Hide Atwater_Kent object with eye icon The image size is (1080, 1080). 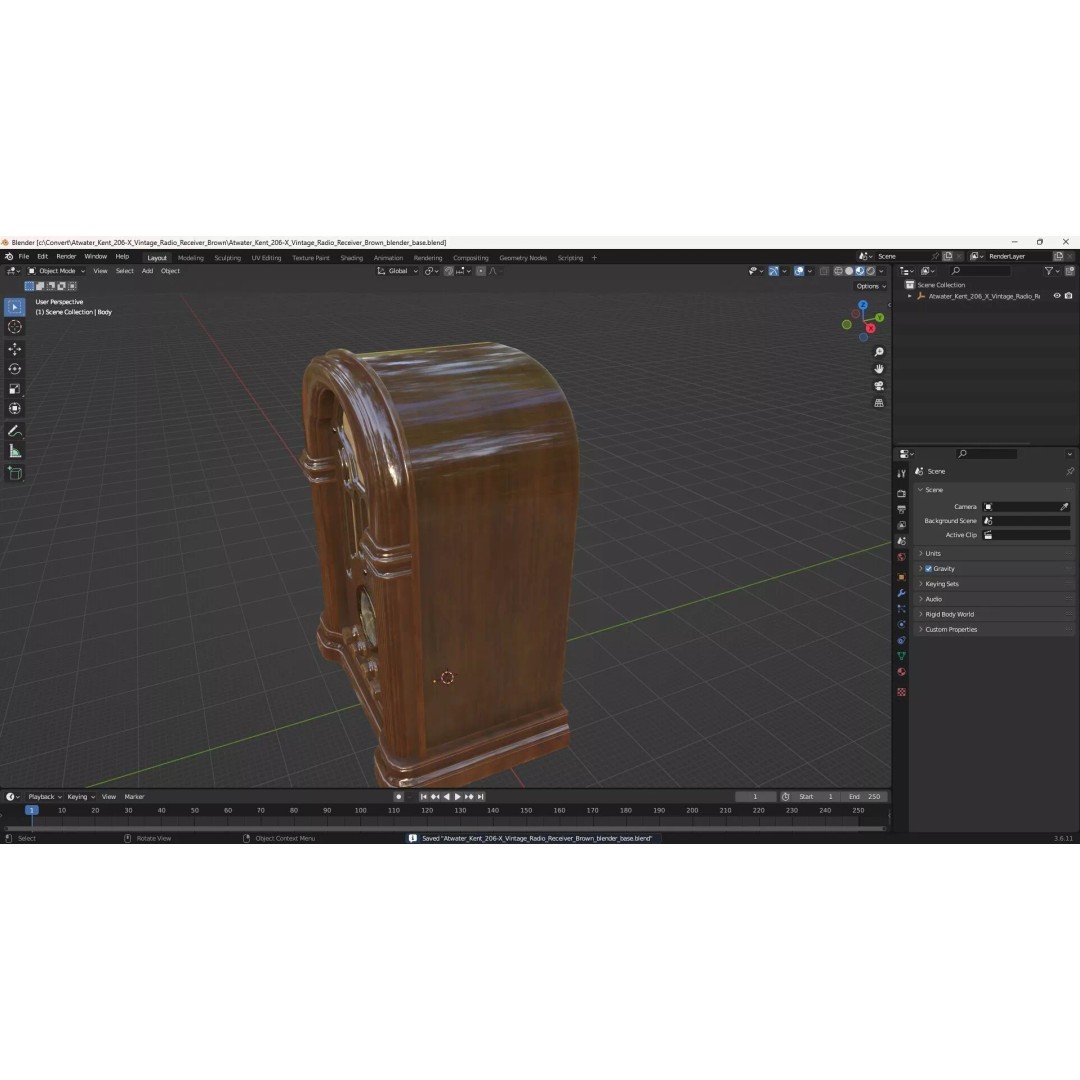[x=1057, y=296]
